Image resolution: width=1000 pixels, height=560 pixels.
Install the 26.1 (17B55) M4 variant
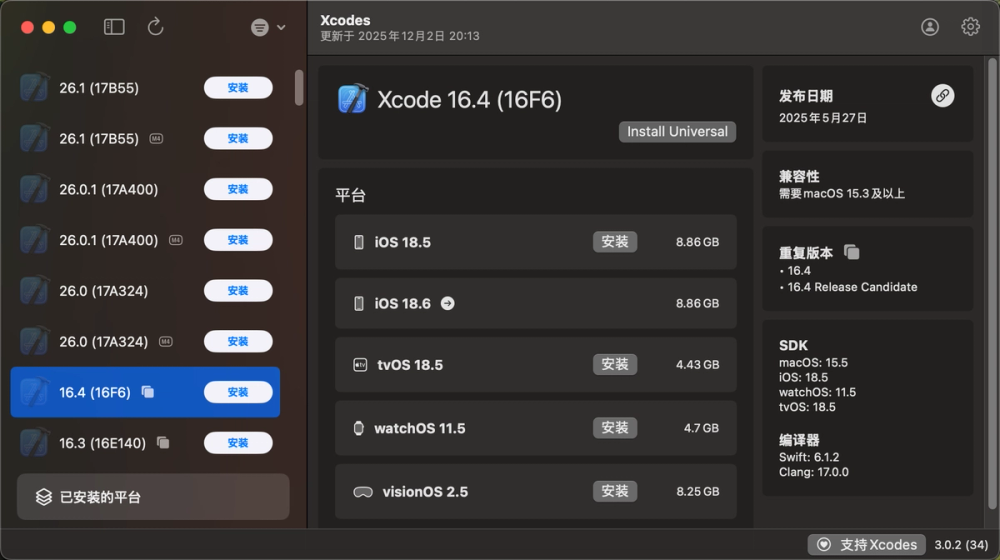click(x=238, y=138)
